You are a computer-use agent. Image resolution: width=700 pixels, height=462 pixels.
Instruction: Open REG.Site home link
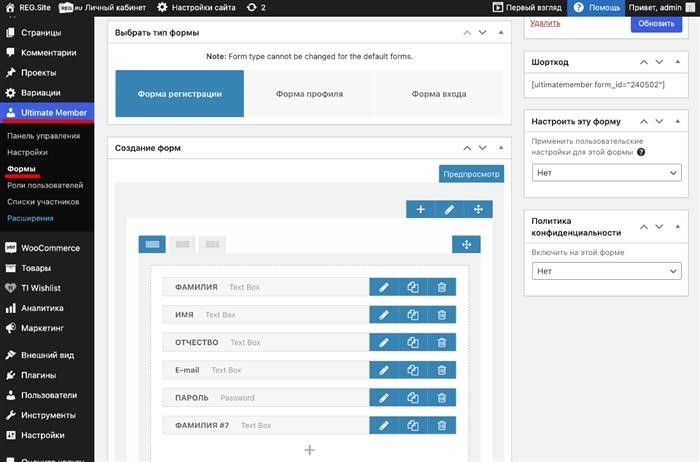pos(27,8)
